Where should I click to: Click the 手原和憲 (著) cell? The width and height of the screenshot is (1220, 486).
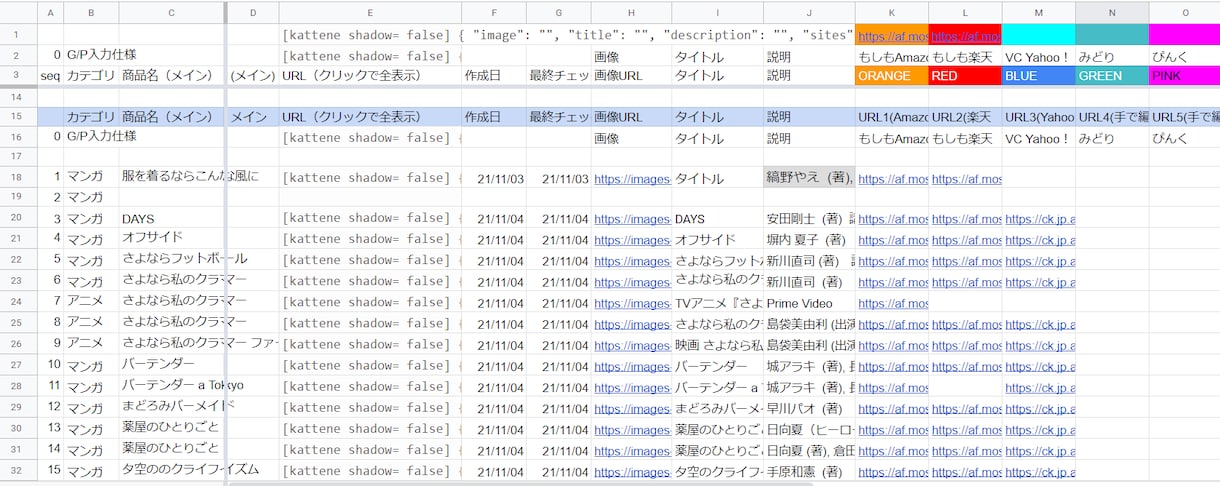(x=809, y=471)
